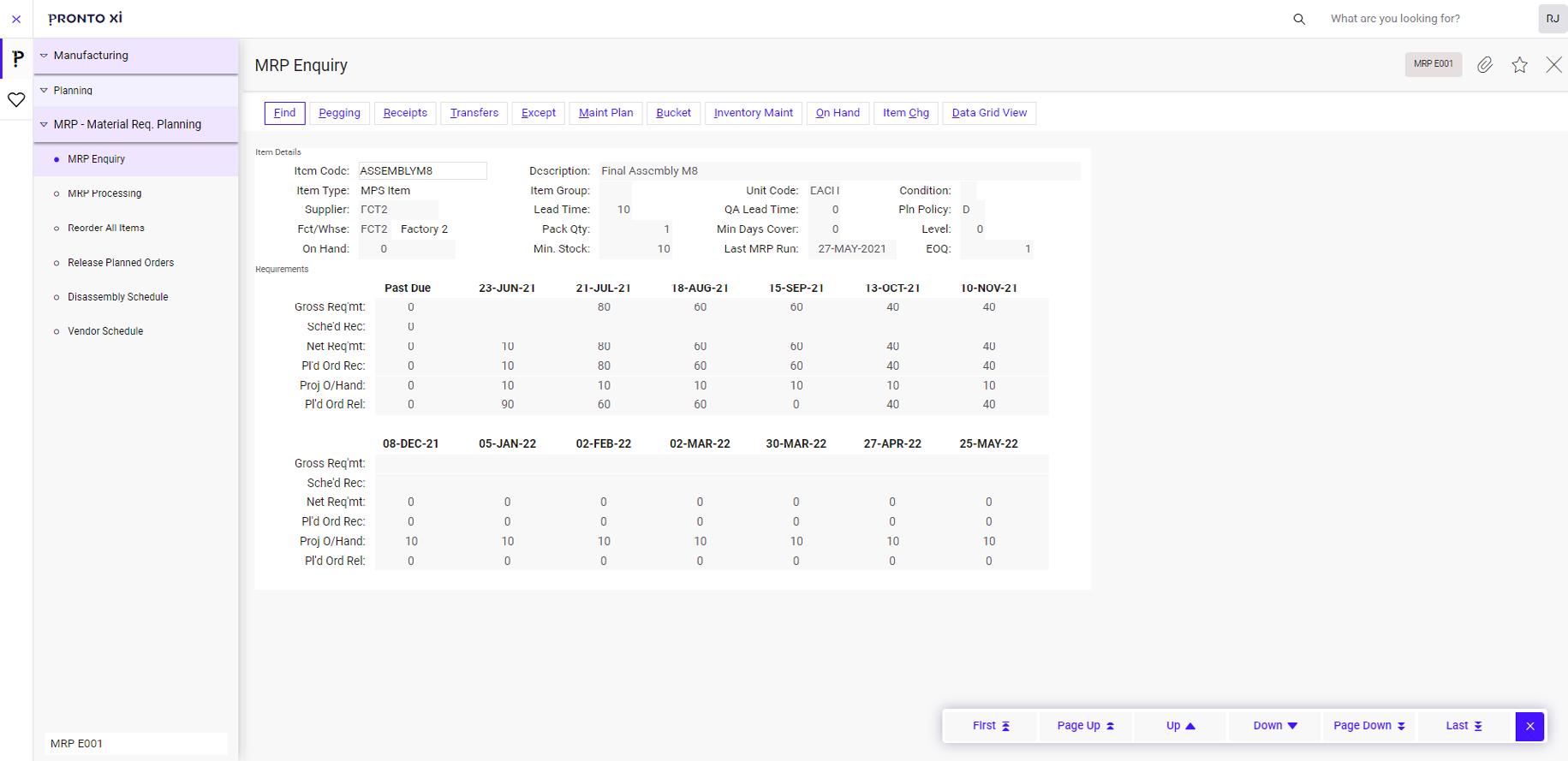Open RJ user profile avatar

[1553, 19]
